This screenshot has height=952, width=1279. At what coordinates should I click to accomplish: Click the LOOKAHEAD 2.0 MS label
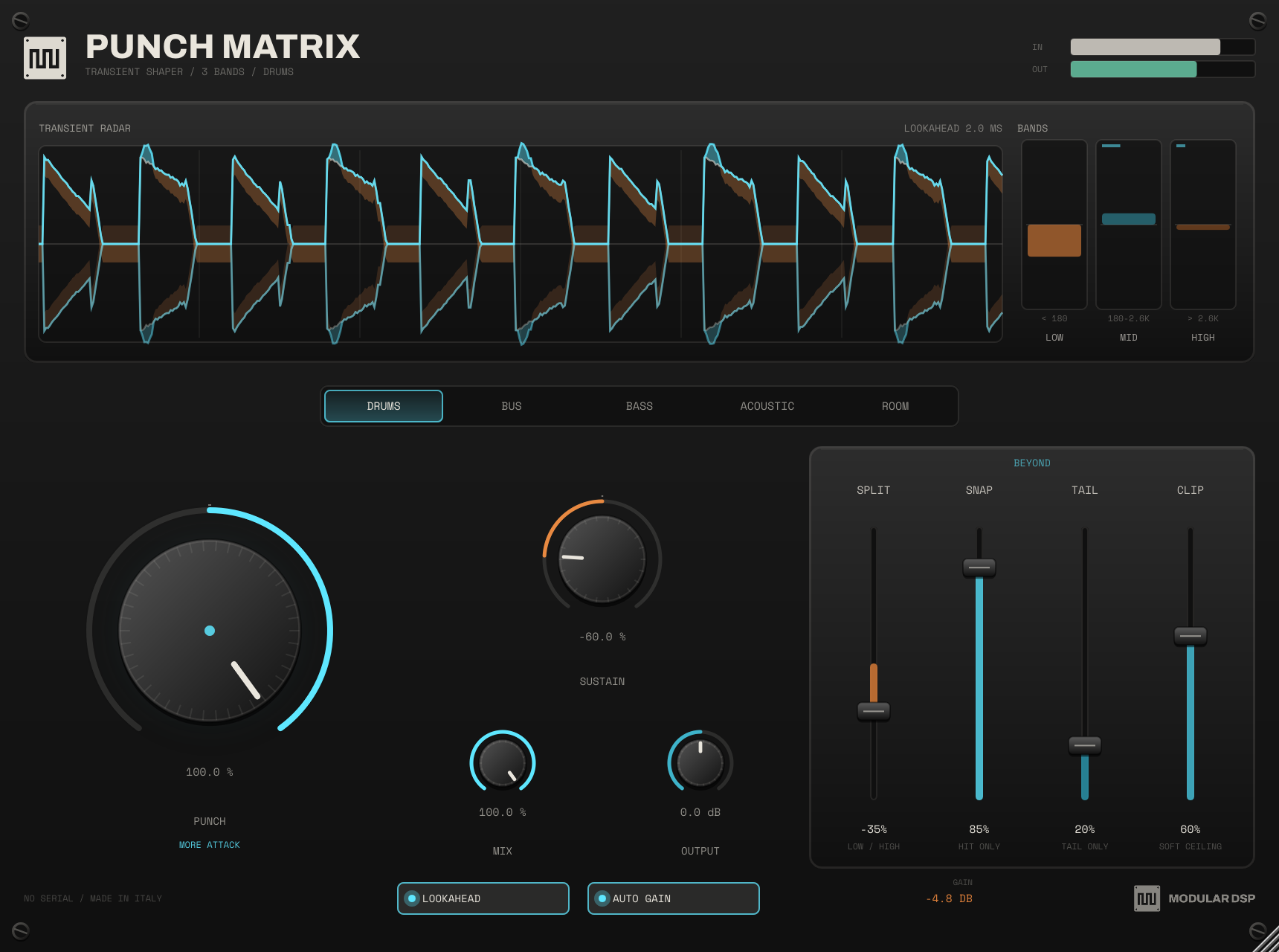tap(953, 129)
